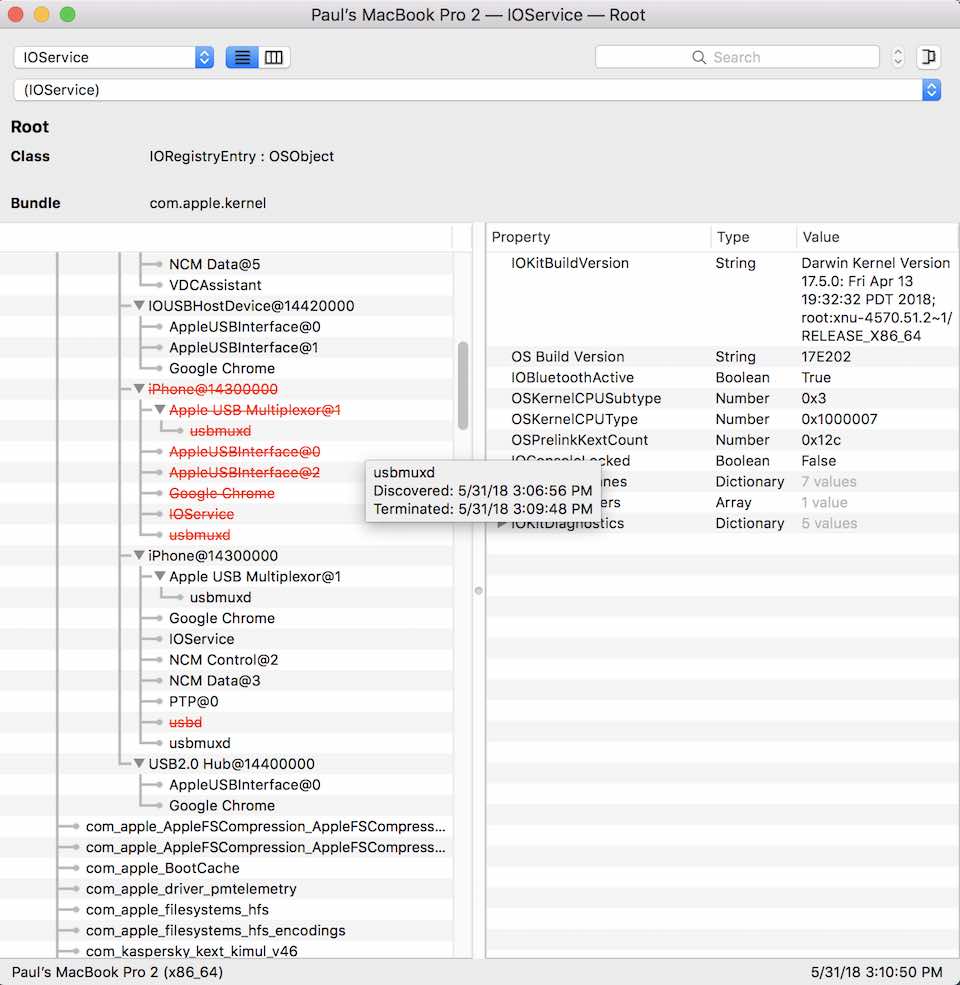Collapse IOUSBHostDevice@14420000 node
This screenshot has height=985, width=960.
(x=139, y=306)
